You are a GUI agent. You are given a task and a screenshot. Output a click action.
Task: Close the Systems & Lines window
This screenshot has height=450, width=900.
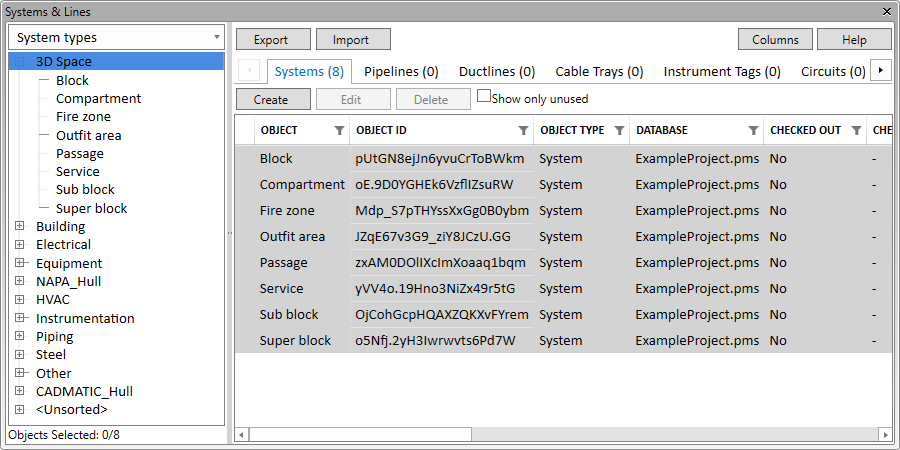[886, 10]
